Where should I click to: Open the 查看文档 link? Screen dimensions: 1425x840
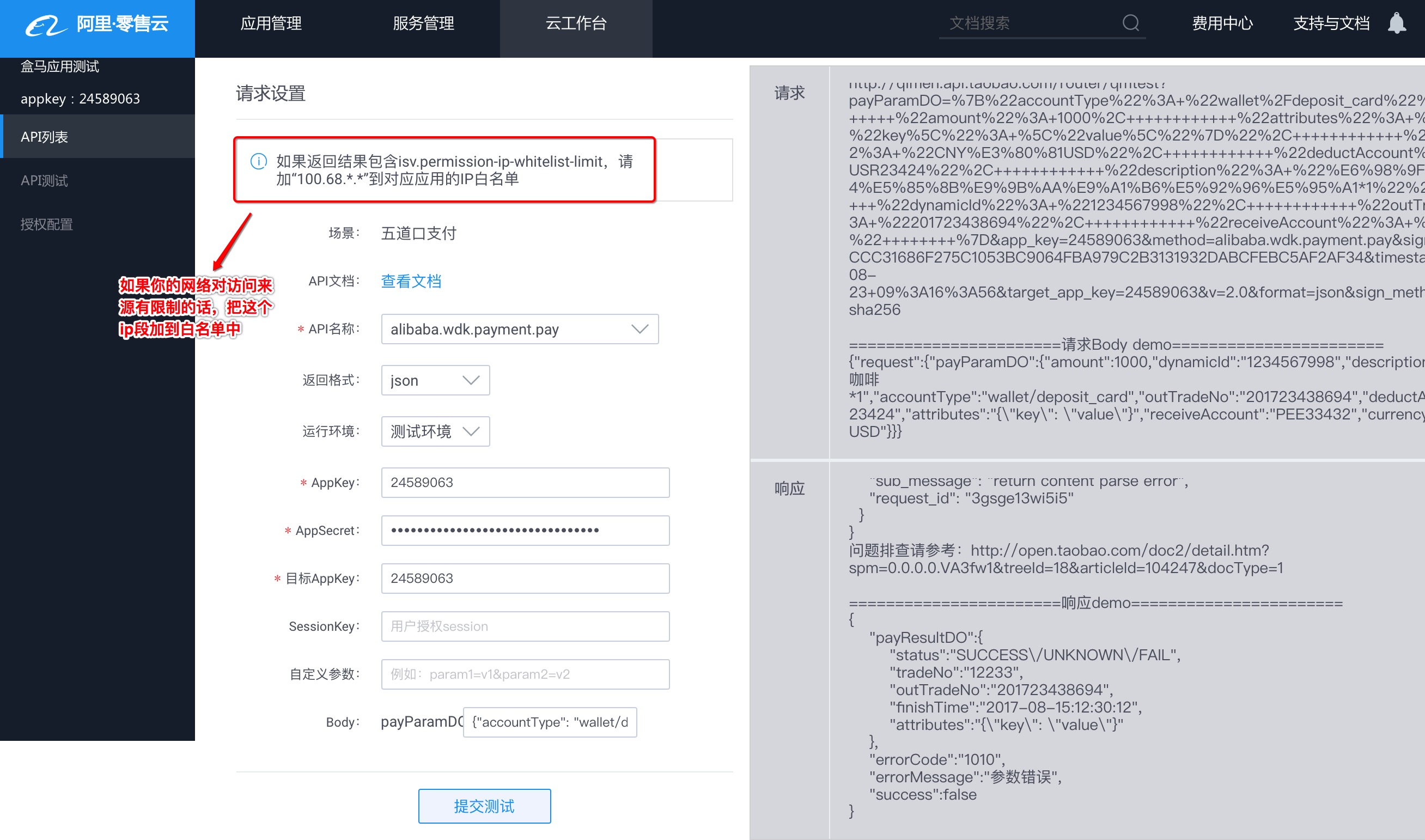pyautogui.click(x=411, y=281)
